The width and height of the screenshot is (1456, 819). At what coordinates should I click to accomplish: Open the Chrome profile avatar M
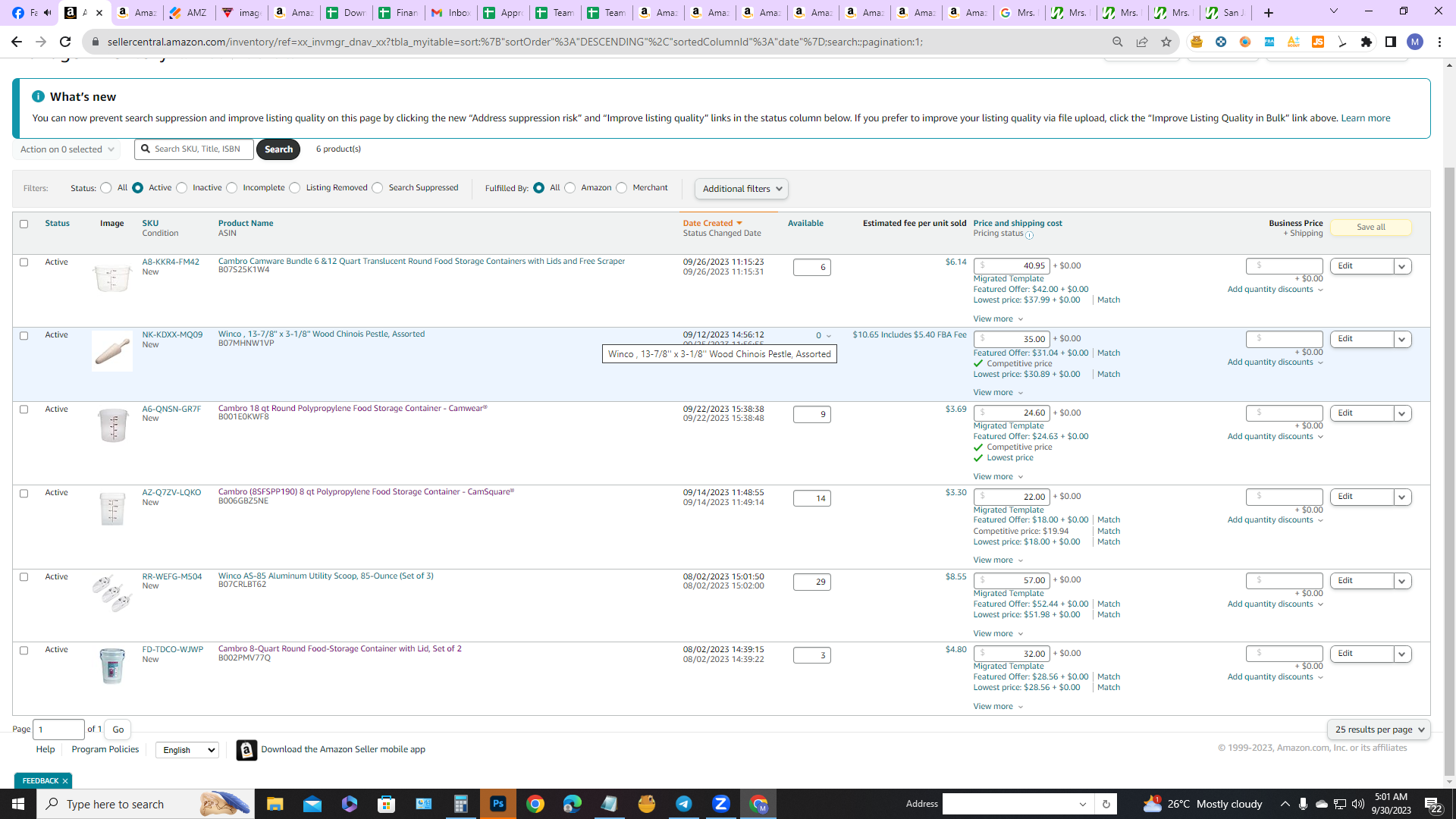point(1414,42)
